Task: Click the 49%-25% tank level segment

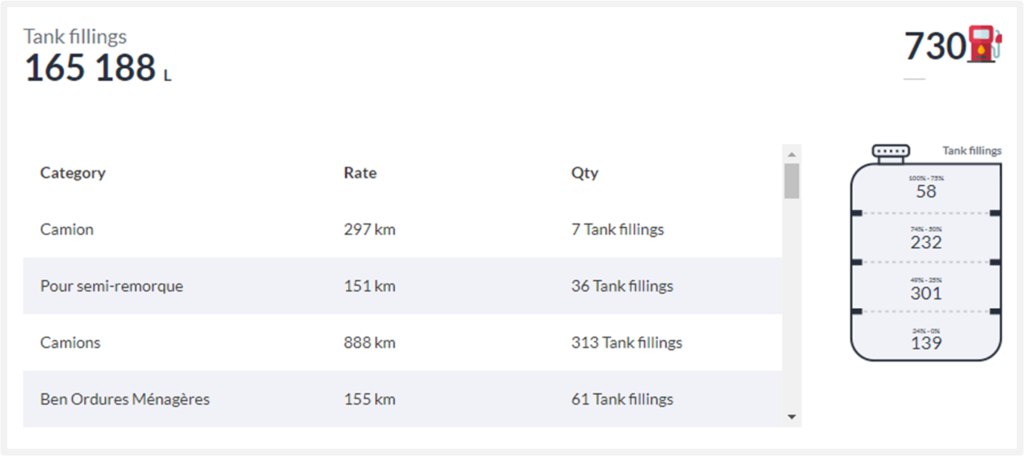Action: pyautogui.click(x=926, y=290)
